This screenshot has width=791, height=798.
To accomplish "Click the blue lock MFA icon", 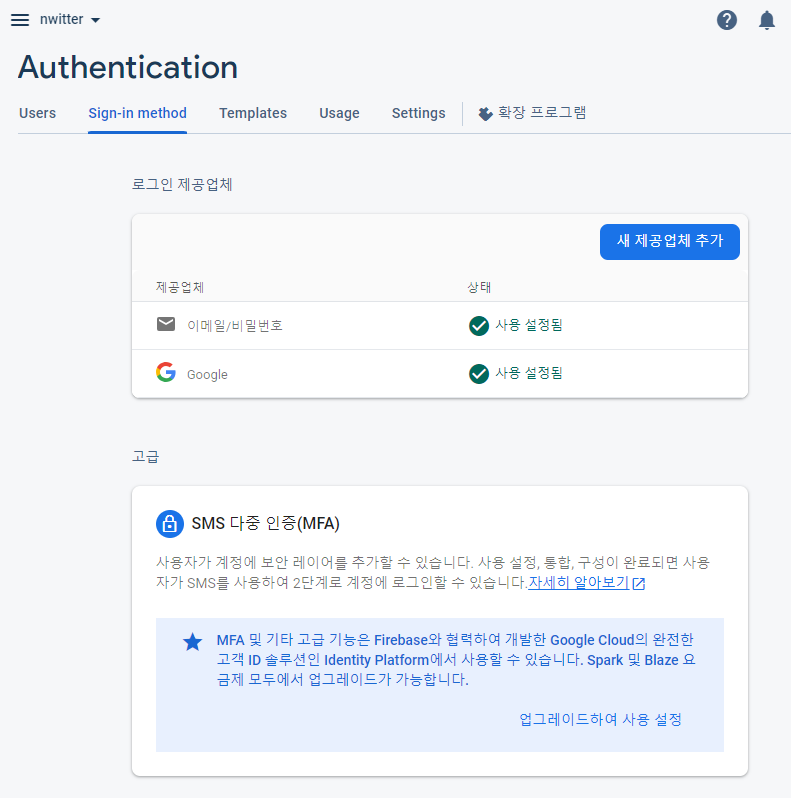I will click(170, 524).
